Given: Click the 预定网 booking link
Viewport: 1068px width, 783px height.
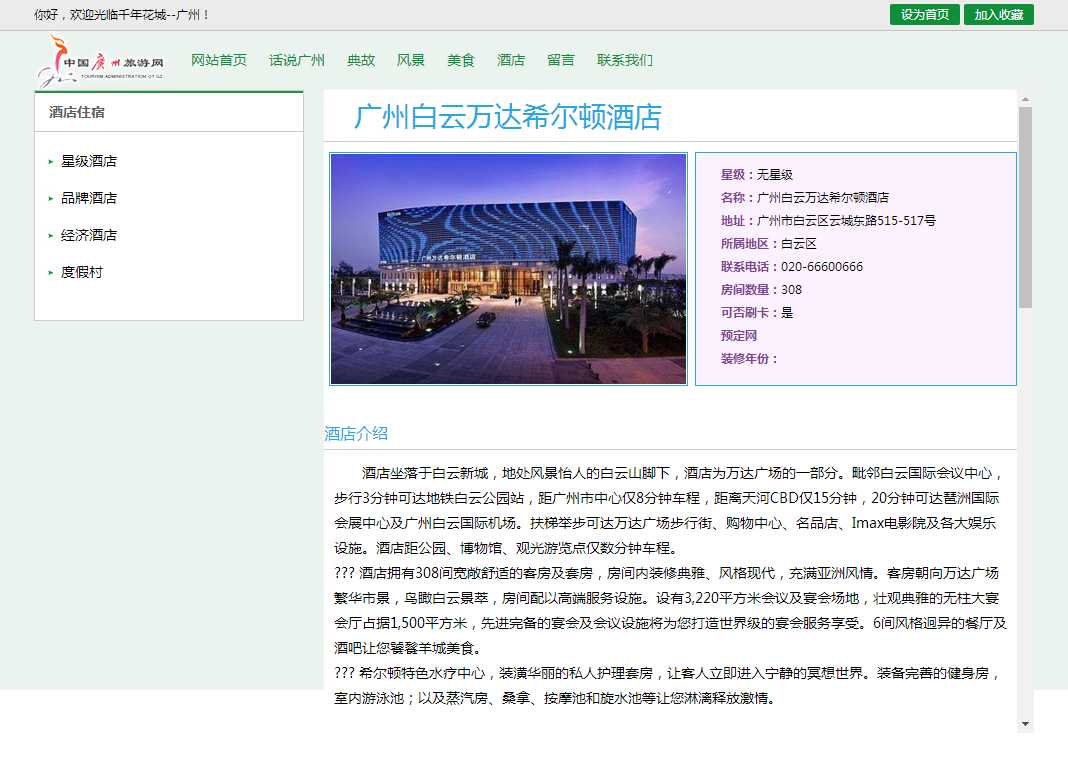Looking at the screenshot, I should pyautogui.click(x=739, y=336).
